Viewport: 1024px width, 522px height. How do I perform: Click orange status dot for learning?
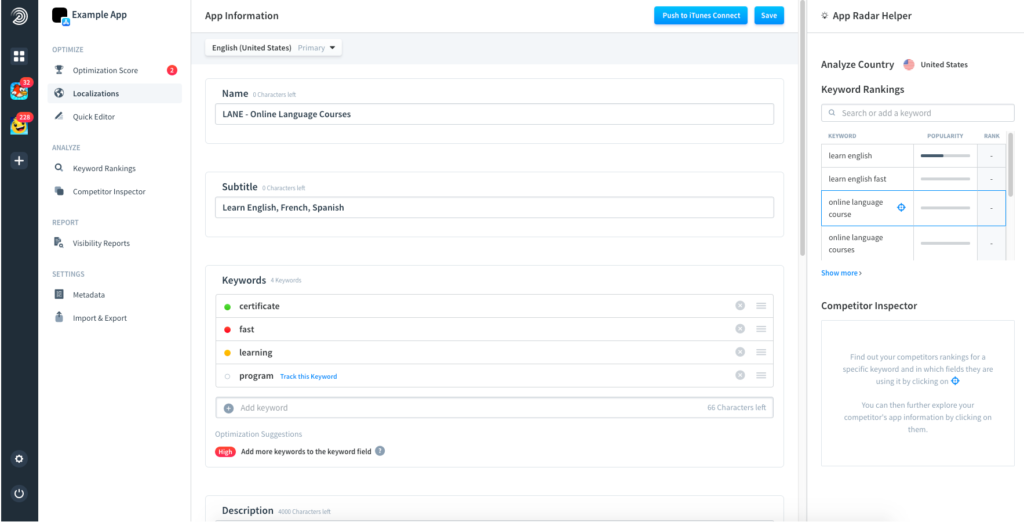[227, 353]
